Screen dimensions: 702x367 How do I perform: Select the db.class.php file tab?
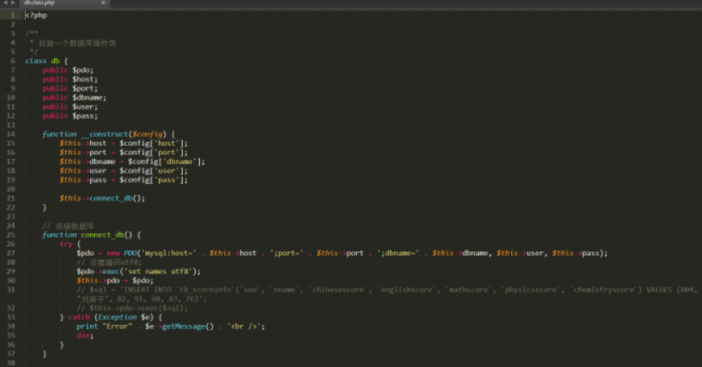click(64, 3)
